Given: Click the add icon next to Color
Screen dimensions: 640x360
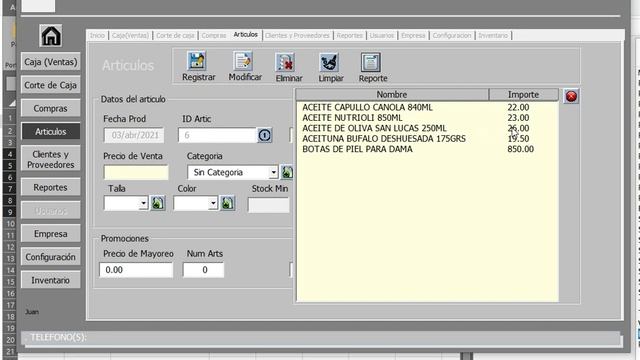Looking at the screenshot, I should tap(228, 203).
